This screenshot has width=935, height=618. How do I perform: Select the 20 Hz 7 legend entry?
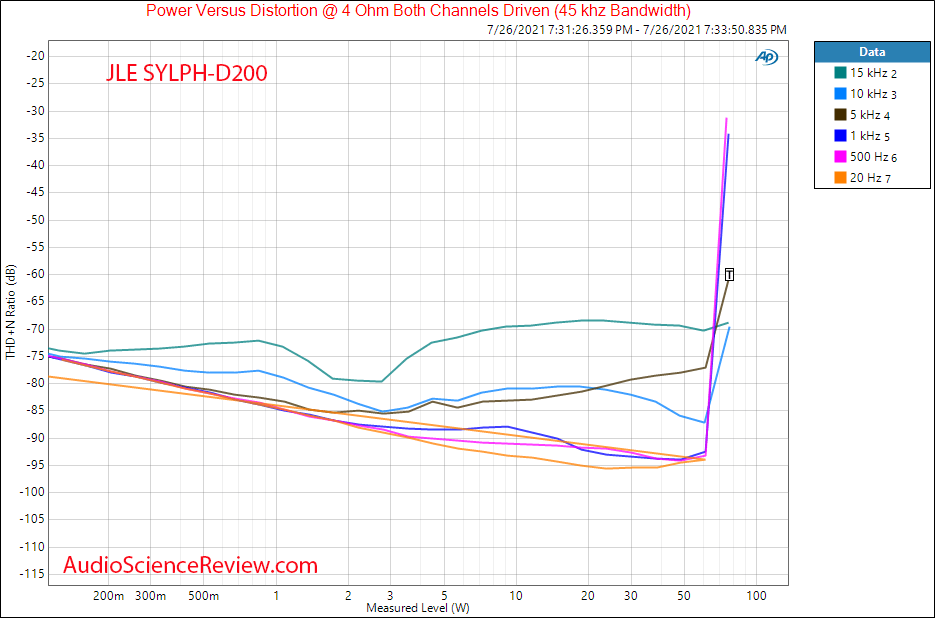pyautogui.click(x=863, y=178)
